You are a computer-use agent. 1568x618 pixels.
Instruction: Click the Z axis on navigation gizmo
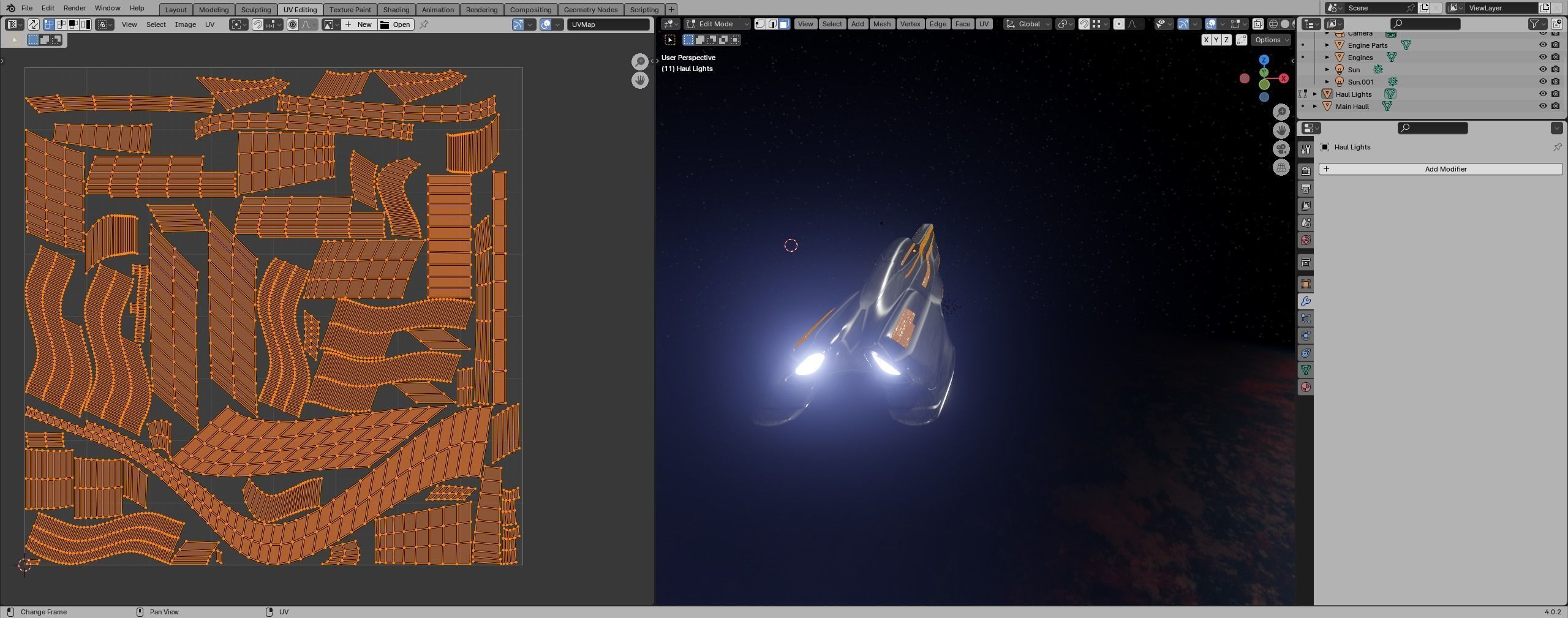(1264, 60)
